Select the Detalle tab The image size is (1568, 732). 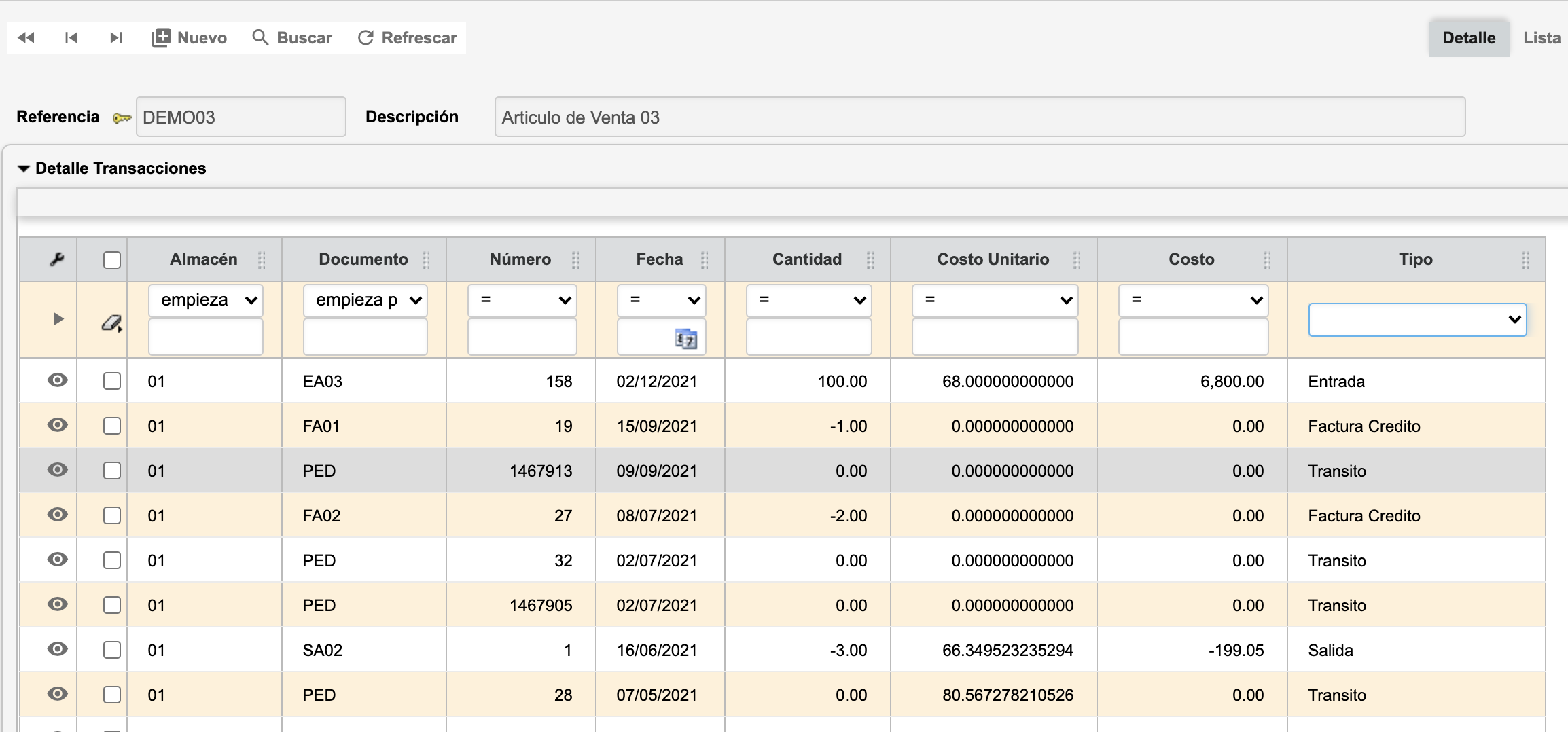pos(1468,38)
